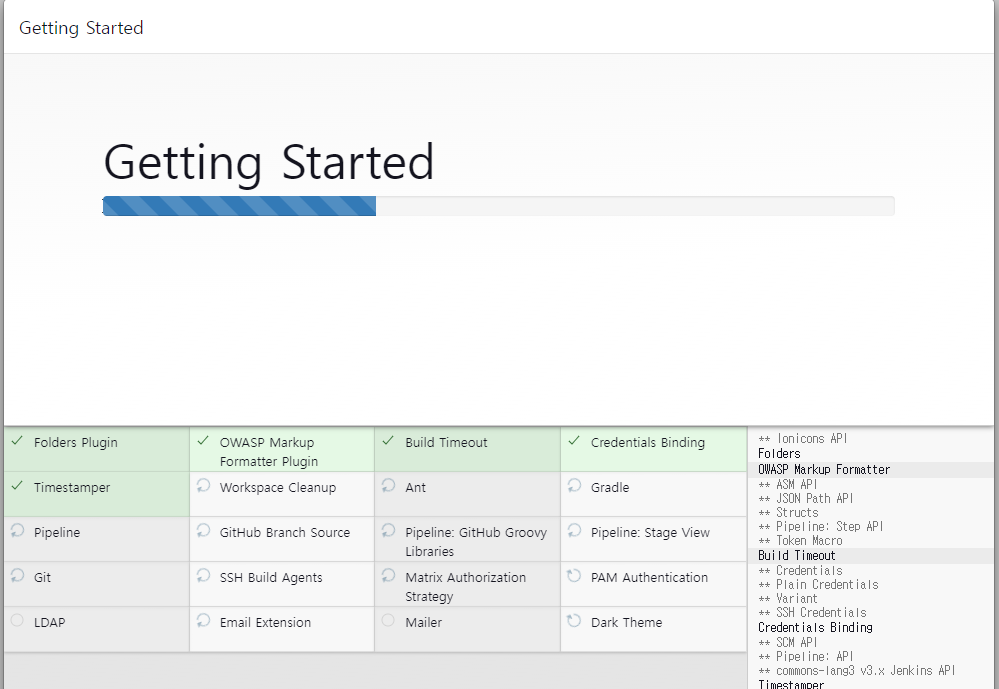Select the Credentials Binding plugin label

click(x=648, y=442)
